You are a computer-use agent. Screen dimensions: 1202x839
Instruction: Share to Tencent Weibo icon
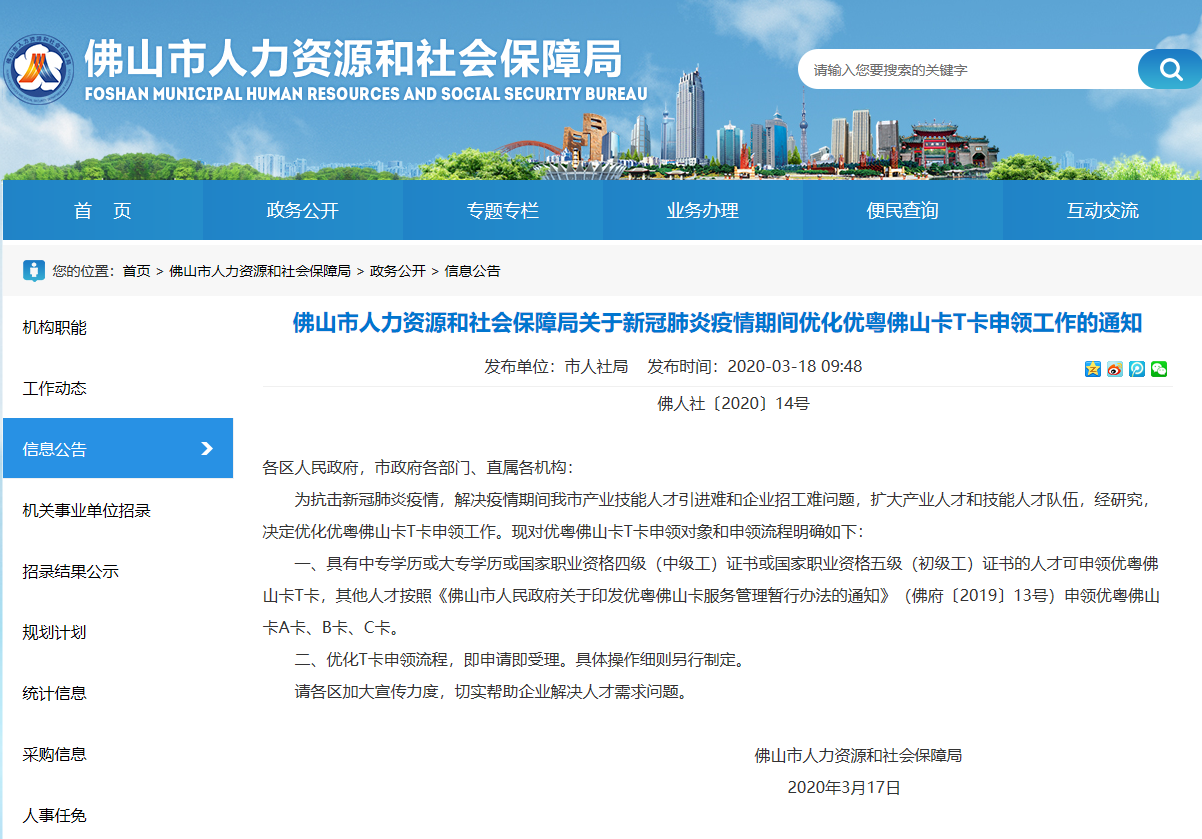click(x=1137, y=368)
